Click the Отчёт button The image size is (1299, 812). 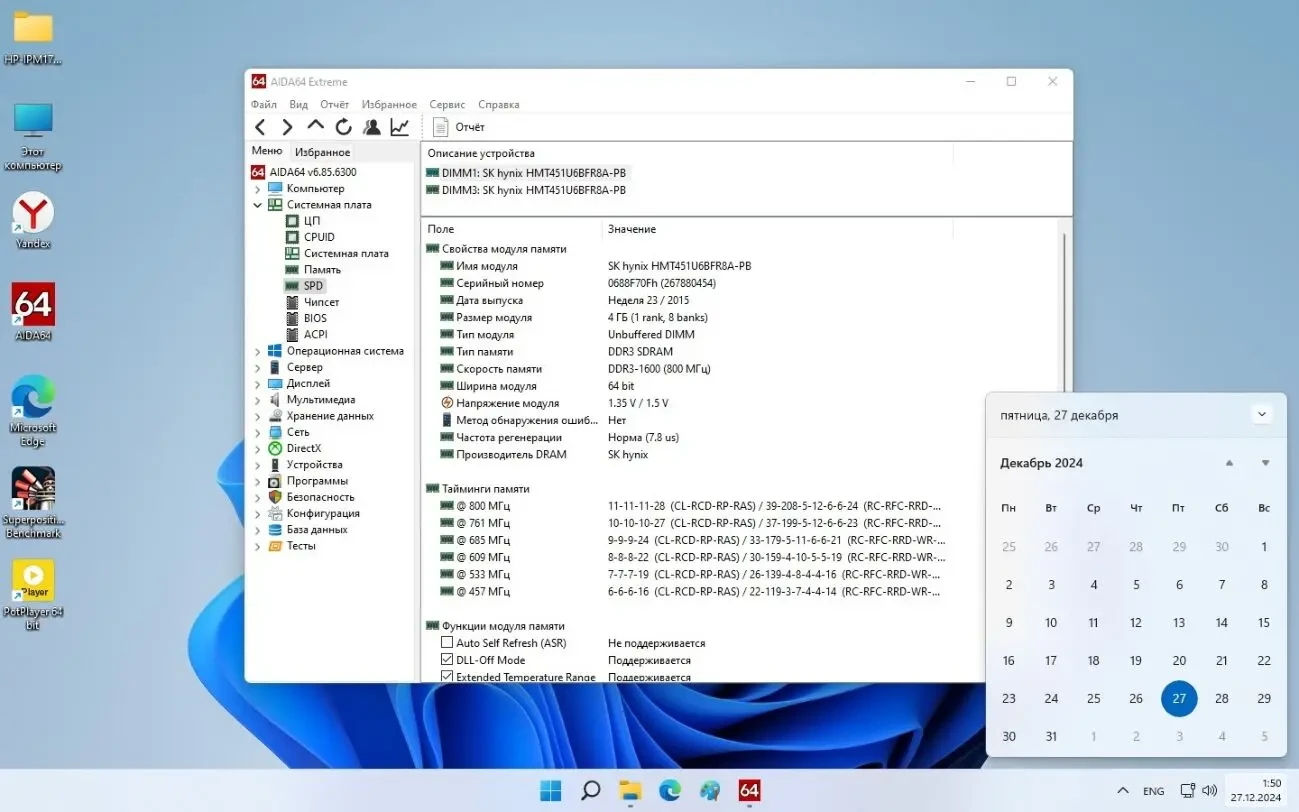(x=458, y=126)
